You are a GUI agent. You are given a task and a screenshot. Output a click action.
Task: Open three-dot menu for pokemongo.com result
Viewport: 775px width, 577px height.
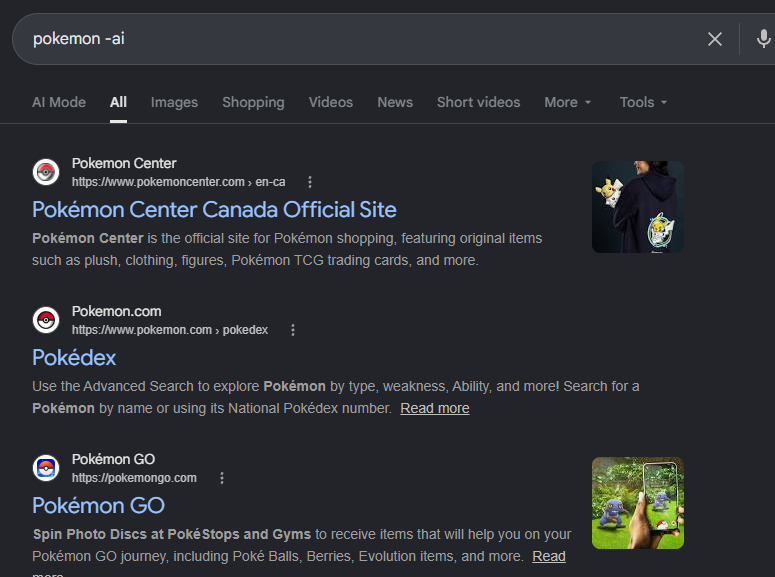(222, 478)
